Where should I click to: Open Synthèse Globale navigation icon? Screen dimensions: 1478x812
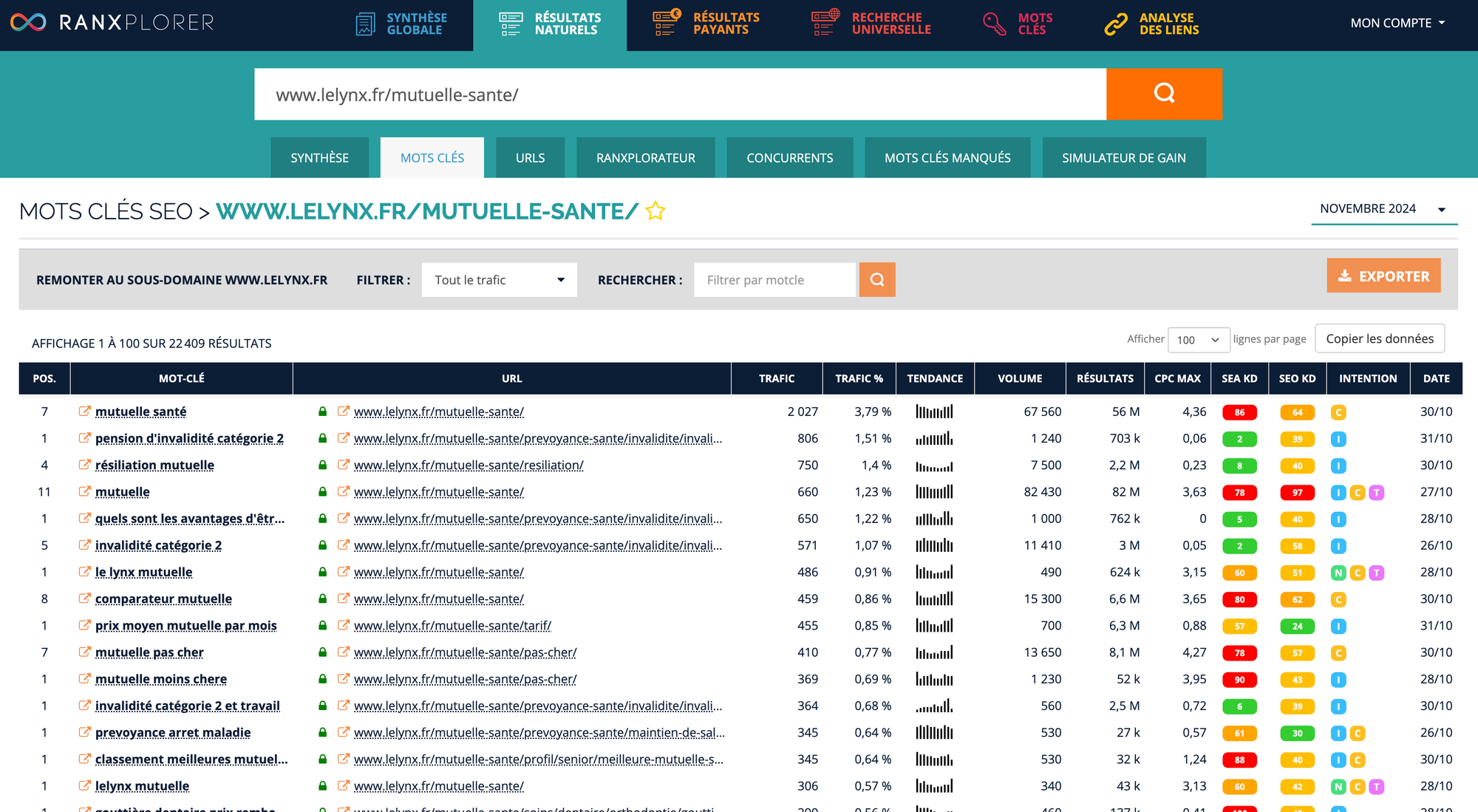(365, 24)
